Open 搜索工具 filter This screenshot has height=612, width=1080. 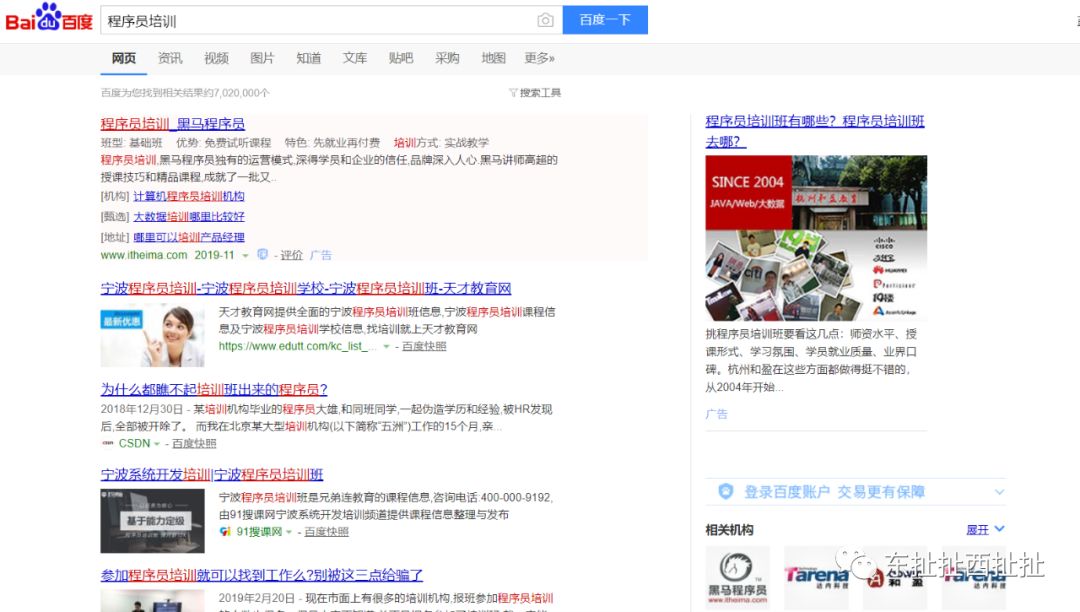click(535, 93)
